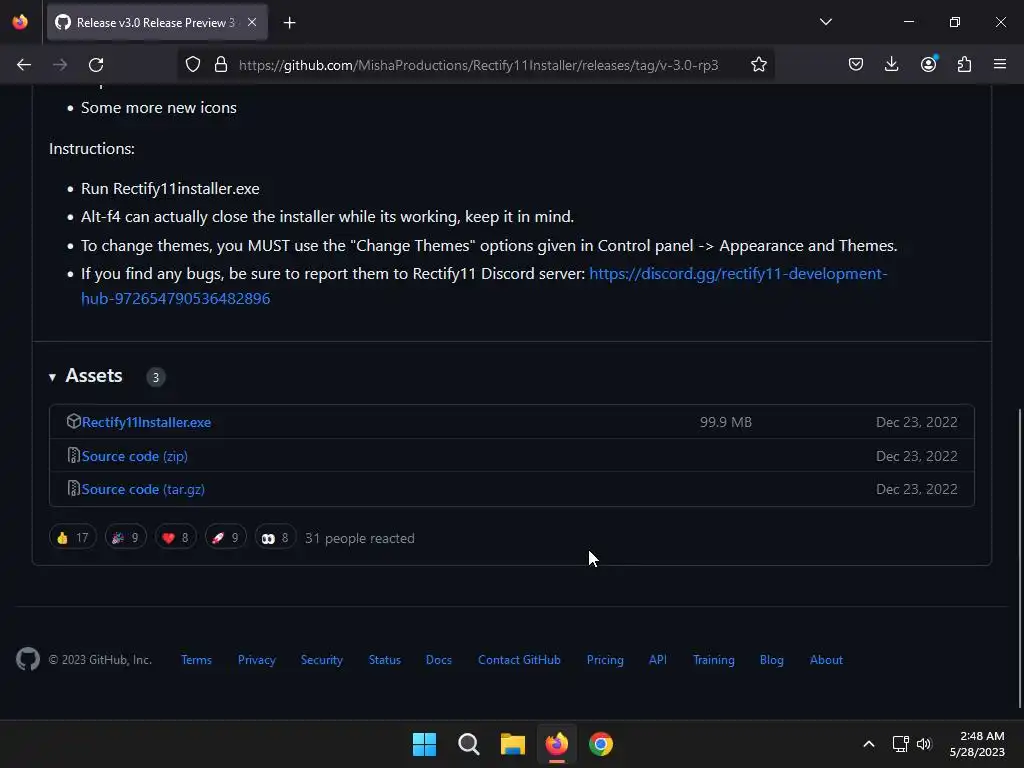Click the forward navigation arrow
Screen dimensions: 1024x768
(60, 65)
